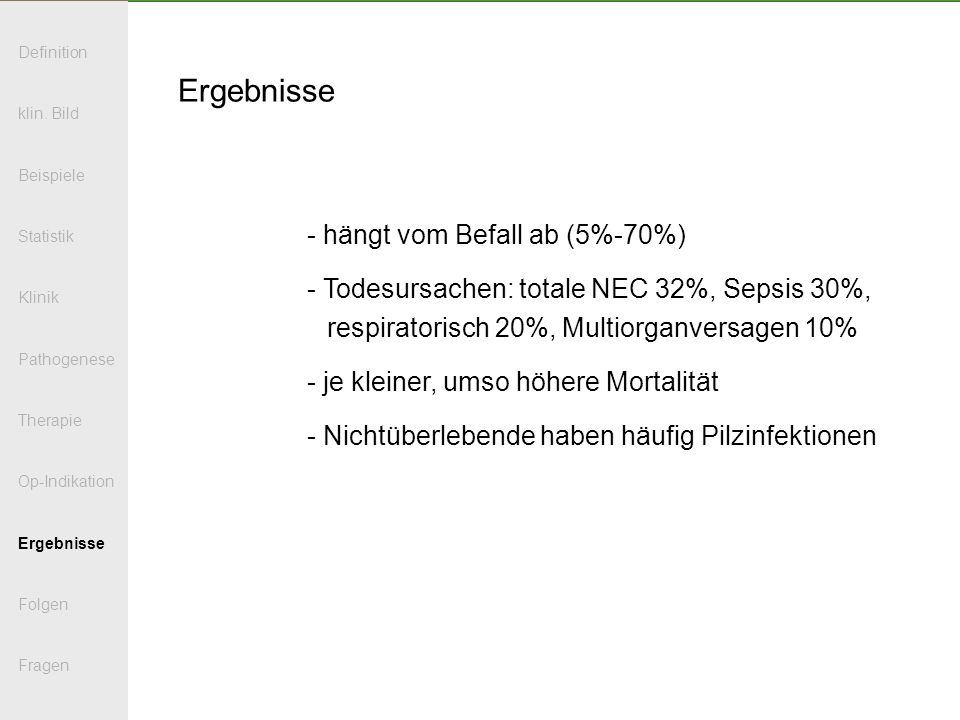960x720 pixels.
Task: Click the 'Multiorganversagen 10%' text
Action: pyautogui.click(x=709, y=328)
